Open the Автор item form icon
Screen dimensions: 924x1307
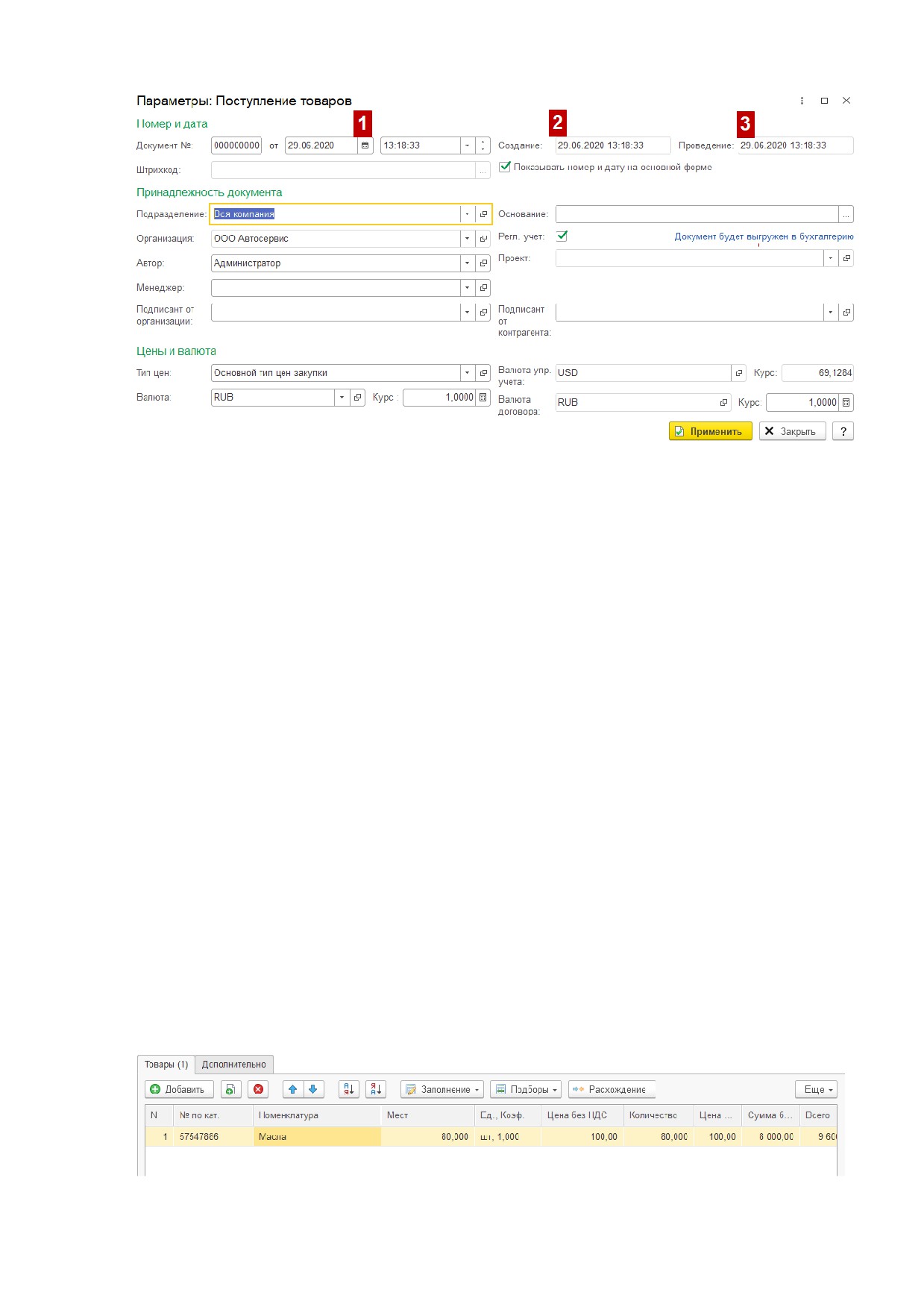tap(483, 263)
